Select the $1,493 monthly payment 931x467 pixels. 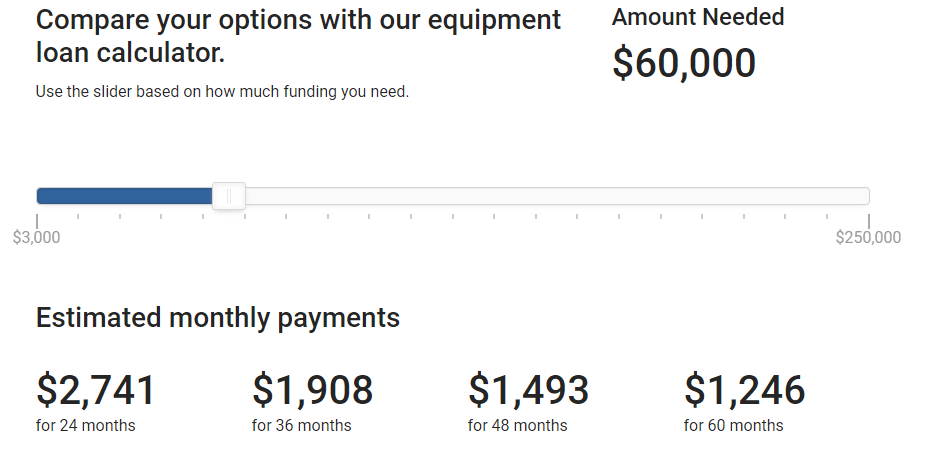(528, 390)
